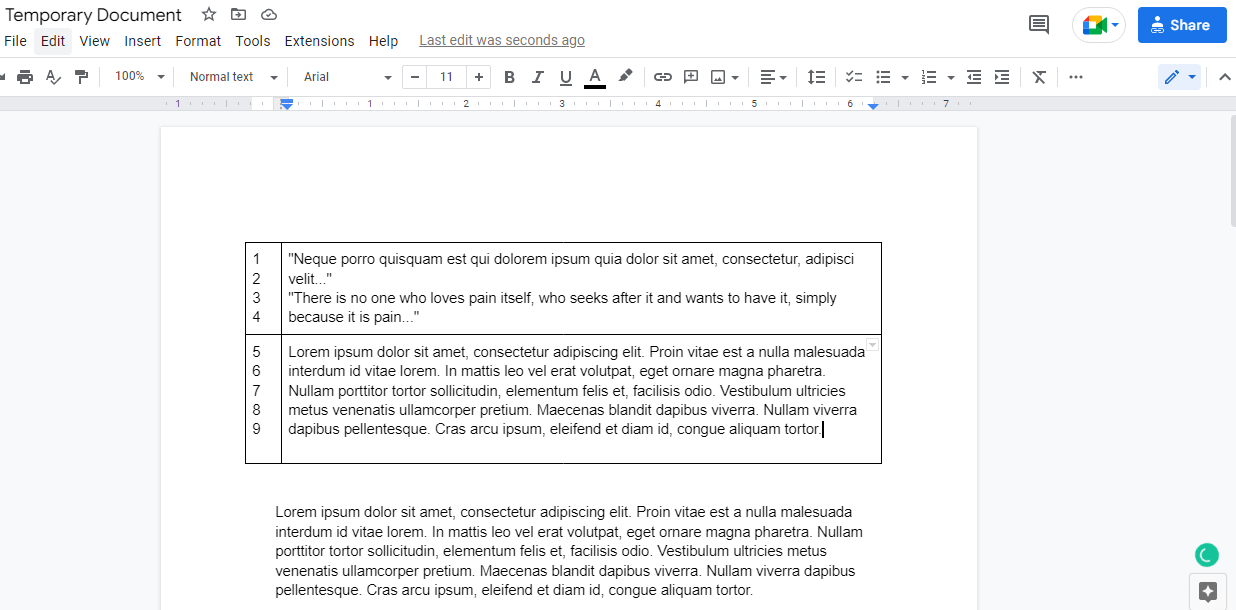Insert a link

click(662, 76)
